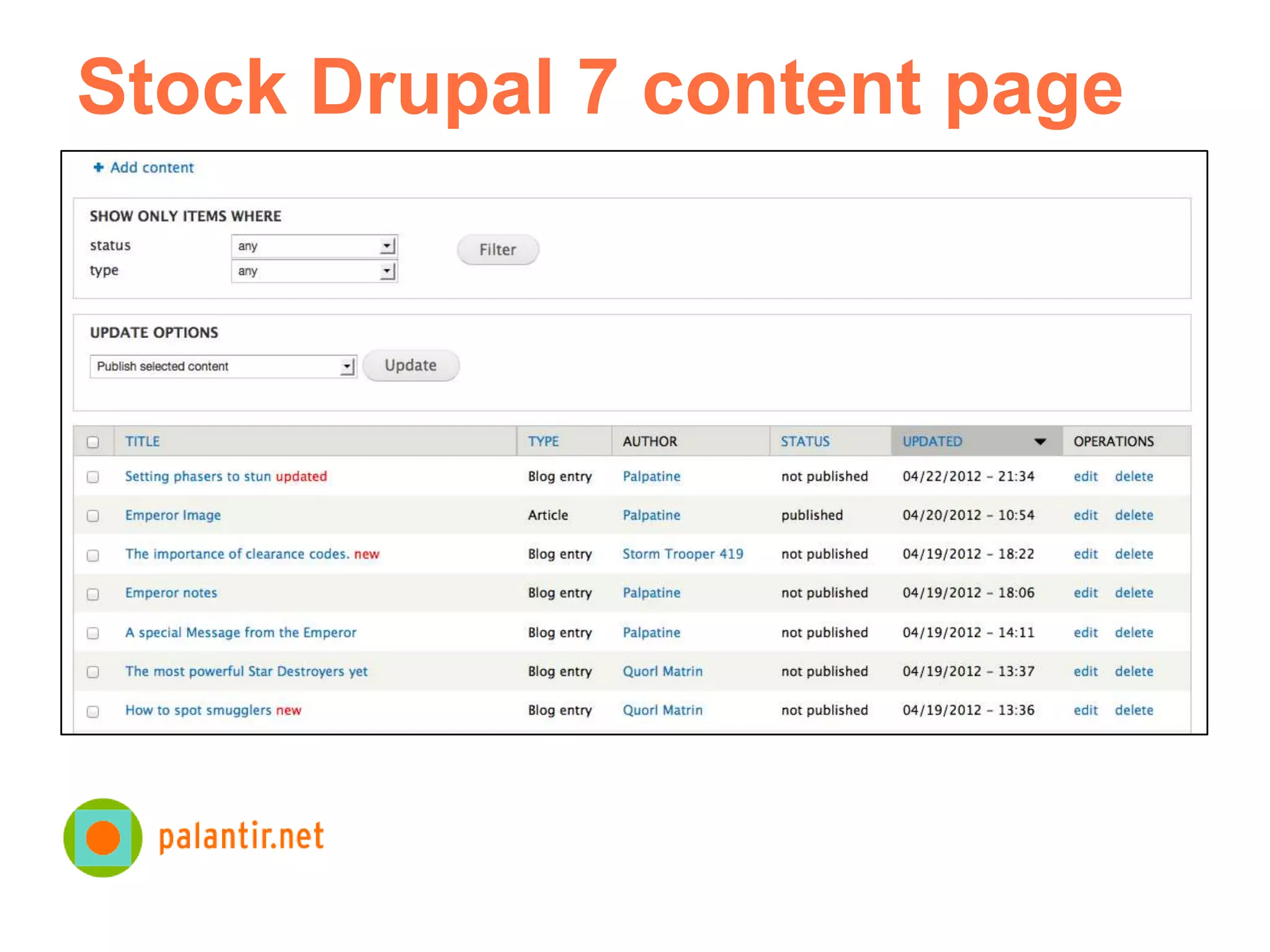Click the Filter button
This screenshot has height=952, width=1270.
(498, 250)
